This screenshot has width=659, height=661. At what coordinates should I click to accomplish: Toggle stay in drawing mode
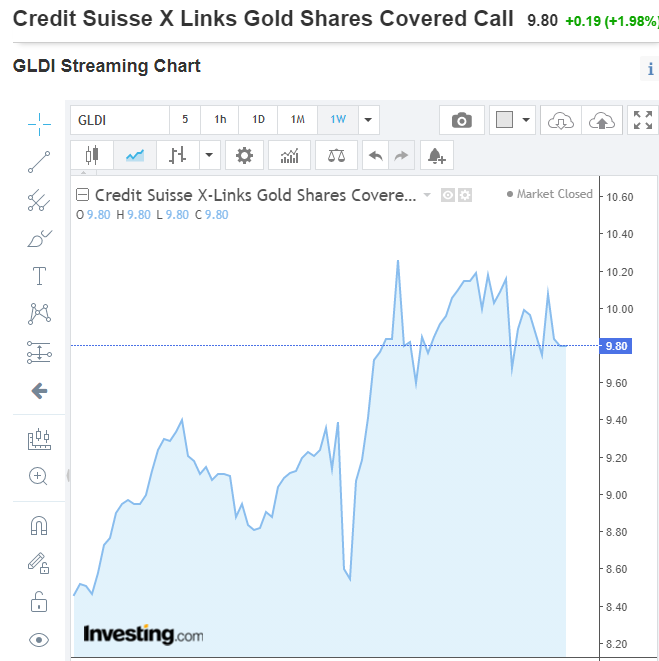pos(39,563)
